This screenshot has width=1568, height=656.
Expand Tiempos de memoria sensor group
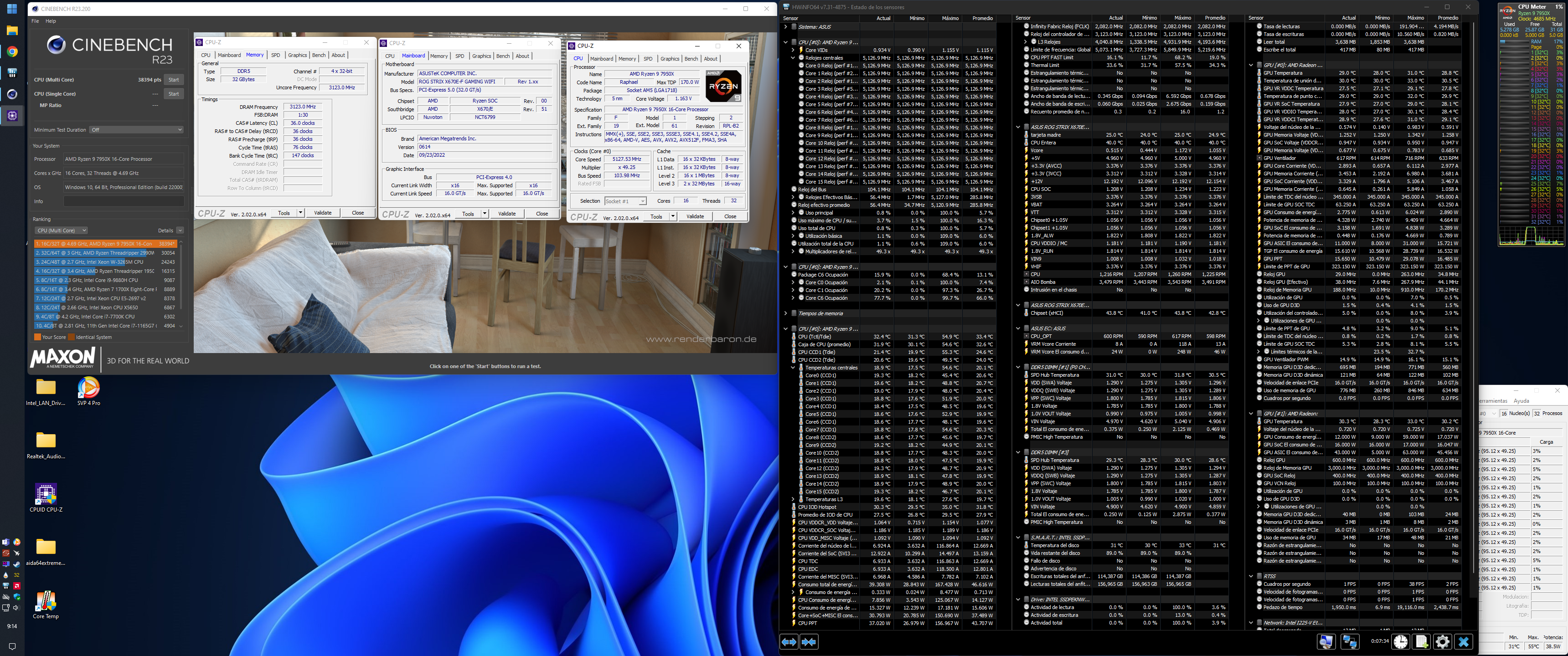[785, 313]
